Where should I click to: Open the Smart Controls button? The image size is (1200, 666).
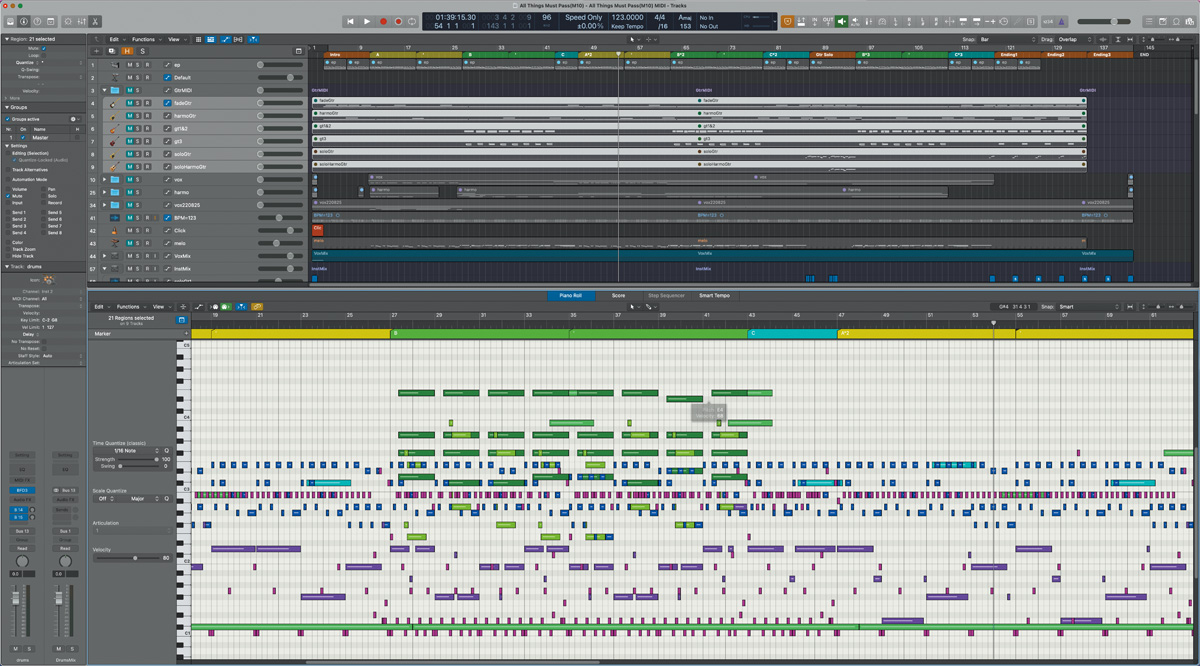coord(68,22)
